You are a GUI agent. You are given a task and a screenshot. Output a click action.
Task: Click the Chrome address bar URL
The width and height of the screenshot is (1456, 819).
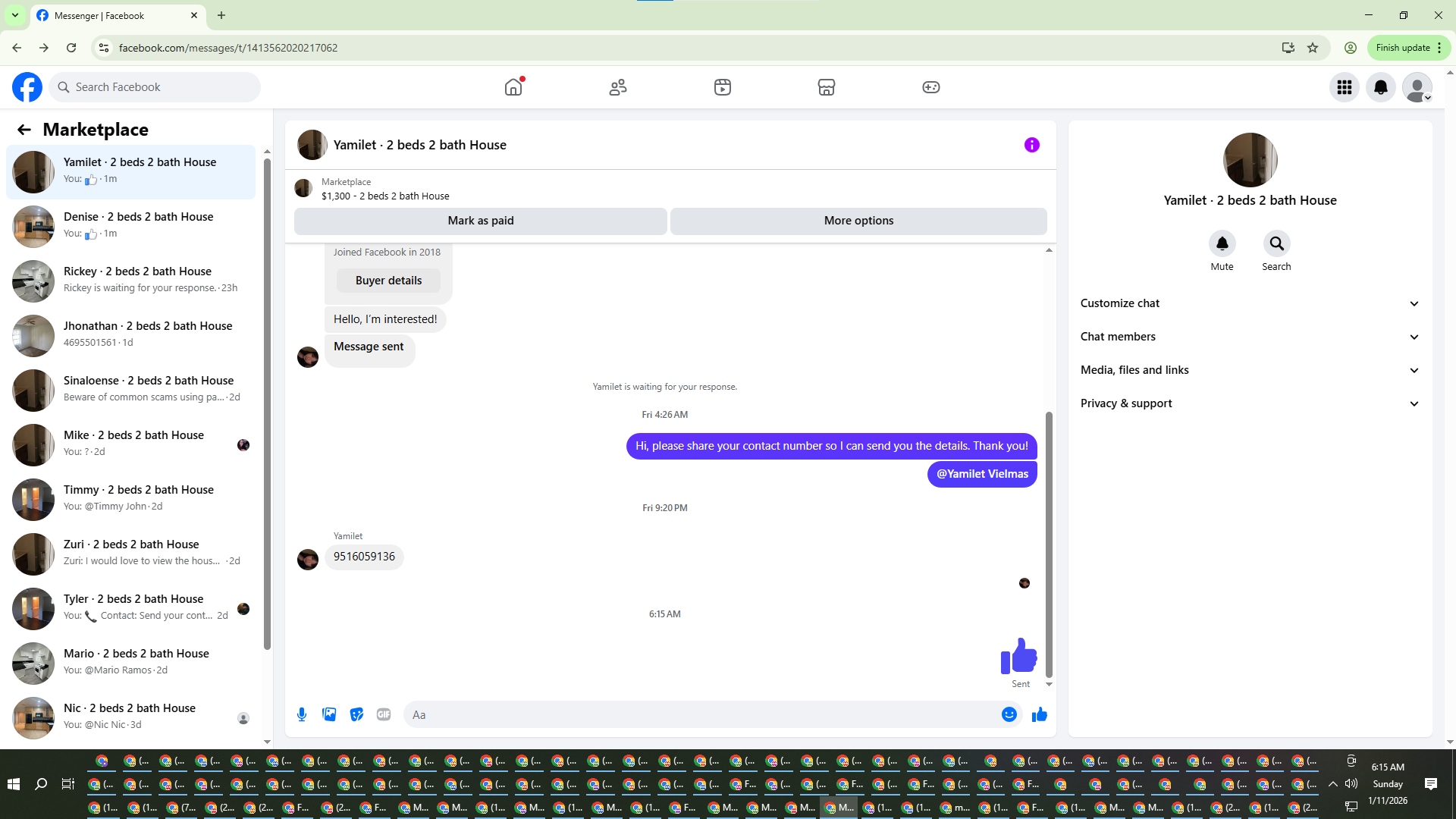pos(228,48)
